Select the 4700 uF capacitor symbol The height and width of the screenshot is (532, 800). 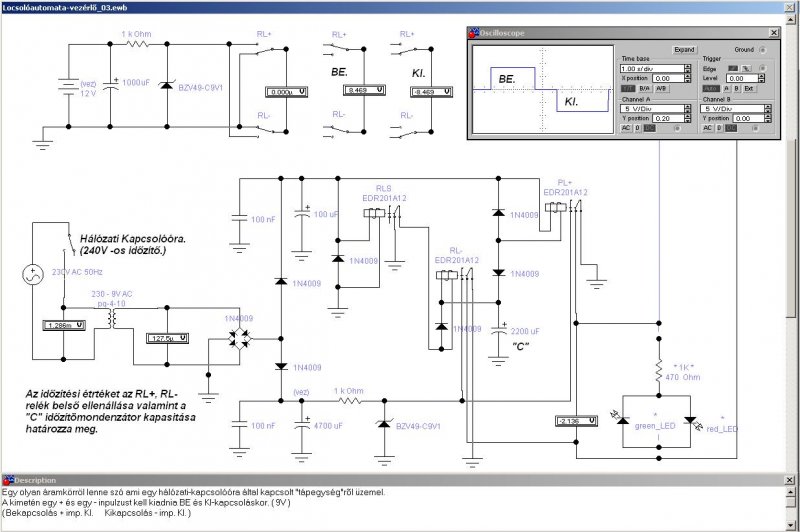coord(302,425)
